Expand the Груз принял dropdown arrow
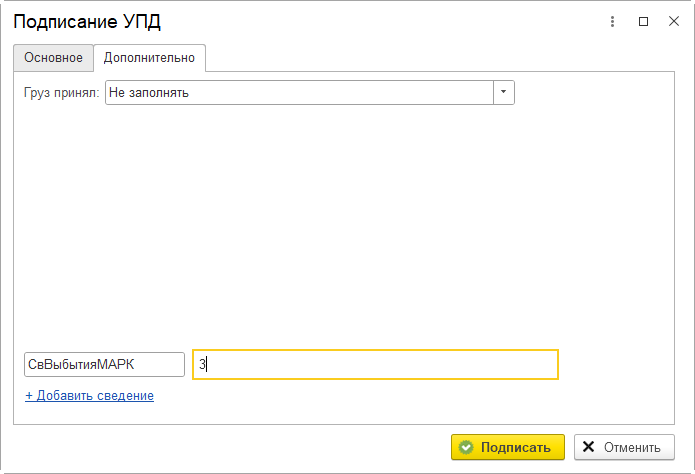The image size is (695, 474). [504, 92]
